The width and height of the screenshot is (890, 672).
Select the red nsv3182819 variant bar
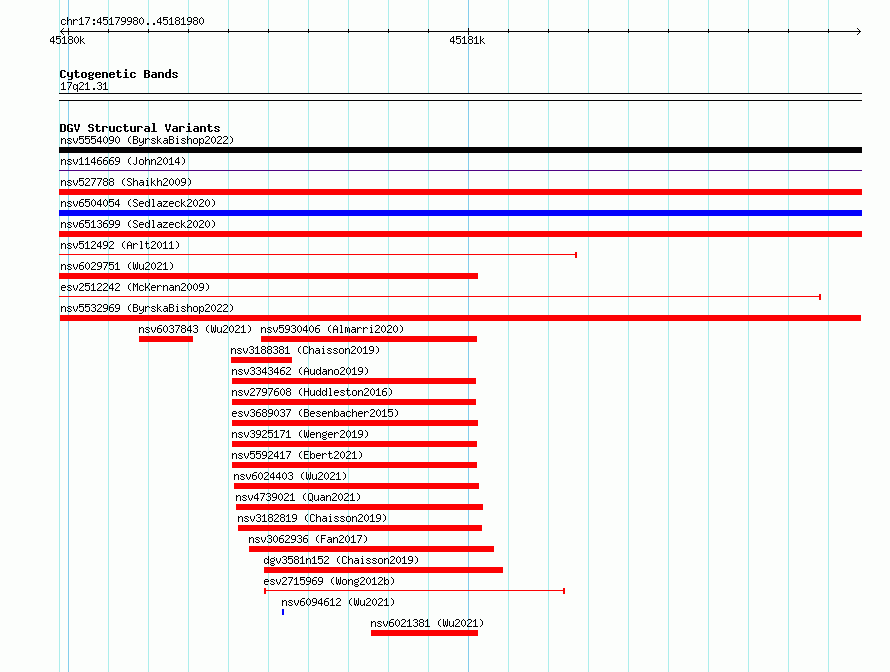(x=360, y=528)
